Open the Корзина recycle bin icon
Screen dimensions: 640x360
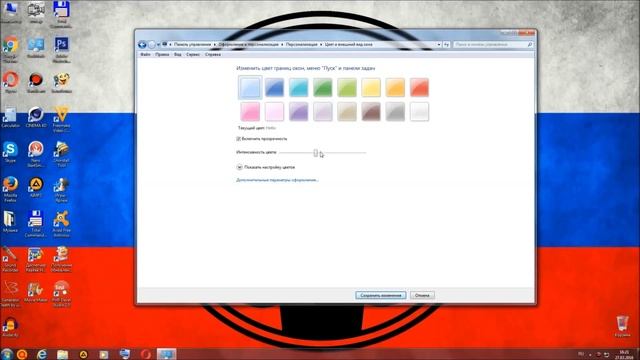pyautogui.click(x=622, y=327)
